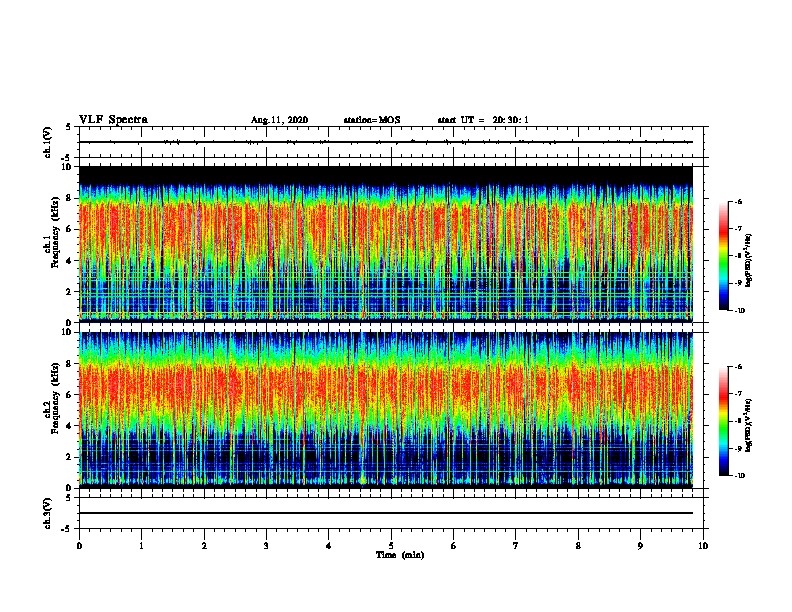This screenshot has height=612, width=792.
Task: Click time axis tick label "8"
Action: pyautogui.click(x=578, y=546)
